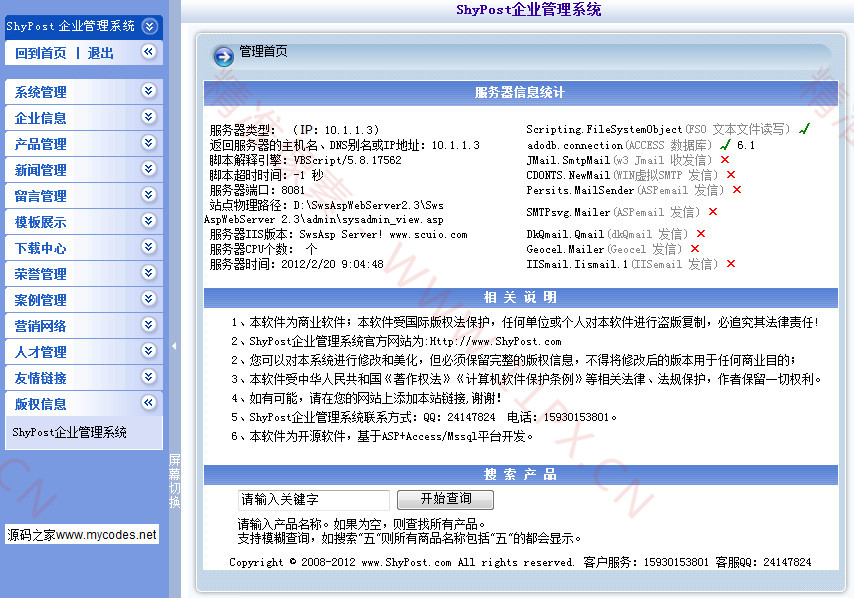Collapse the 回到首页 panel arrow icon
Viewport: 854px width, 598px height.
tap(149, 52)
